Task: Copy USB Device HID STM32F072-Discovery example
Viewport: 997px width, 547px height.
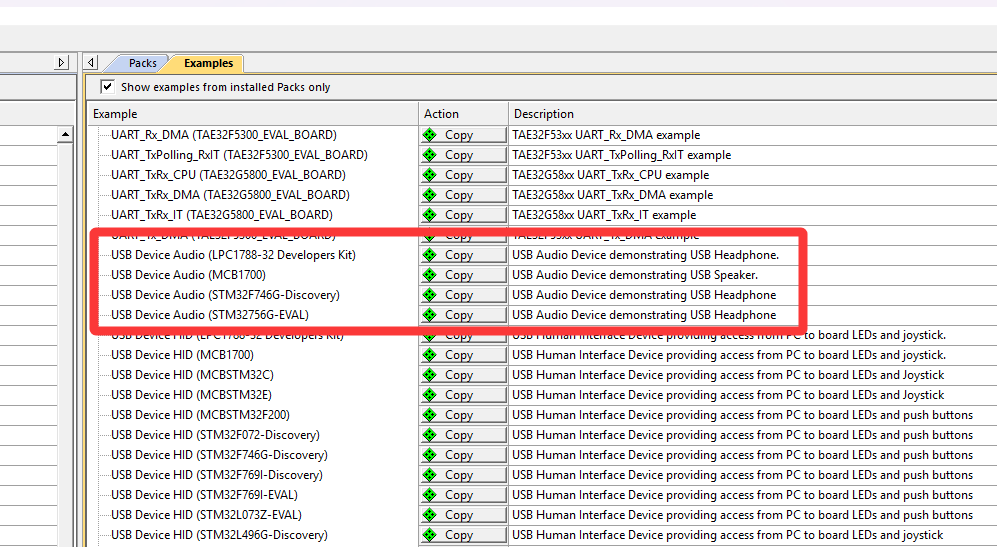Action: tap(464, 435)
